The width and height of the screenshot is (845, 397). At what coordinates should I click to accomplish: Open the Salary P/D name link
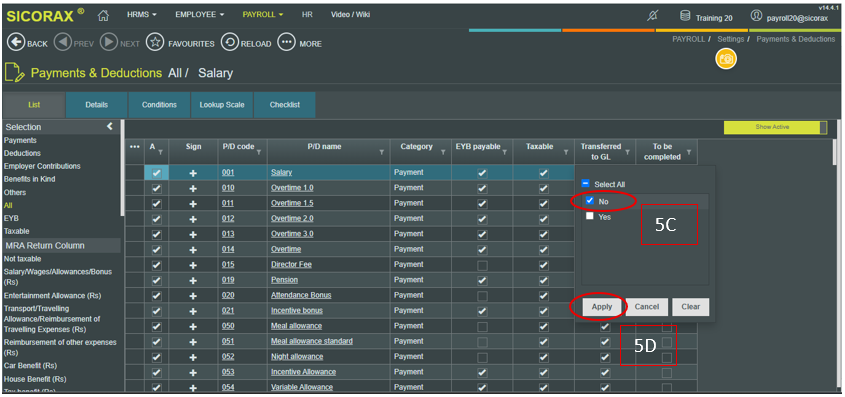tap(281, 172)
